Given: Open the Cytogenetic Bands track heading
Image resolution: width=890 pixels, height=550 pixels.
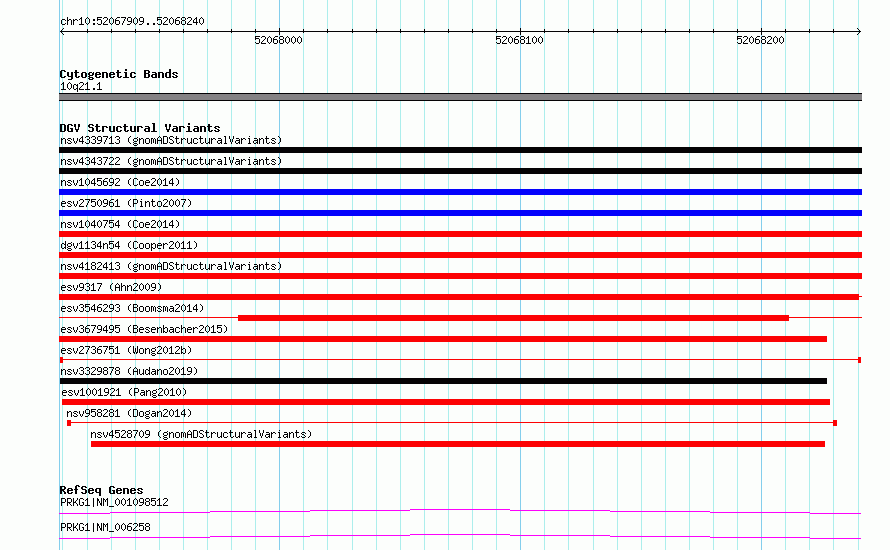Looking at the screenshot, I should coord(119,74).
